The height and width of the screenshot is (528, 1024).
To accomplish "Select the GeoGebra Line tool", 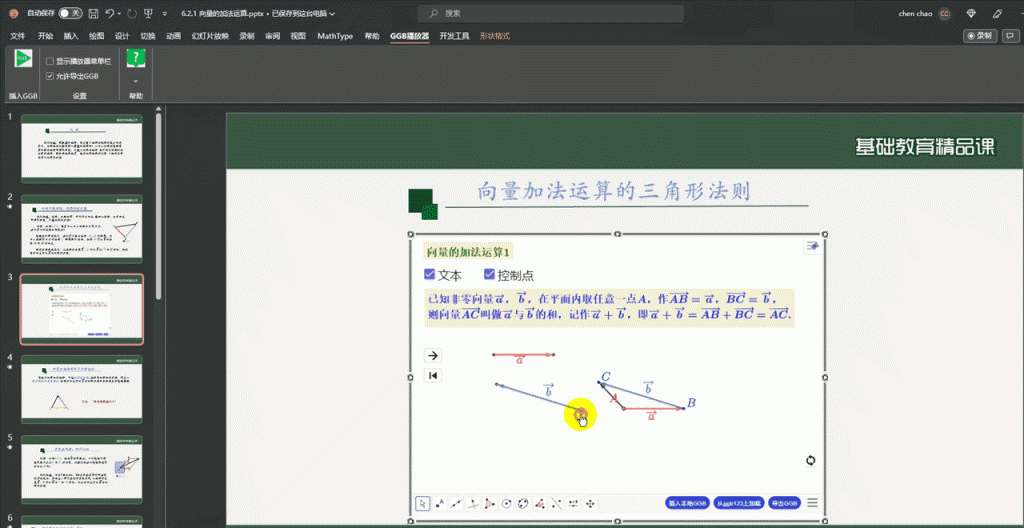I will 456,503.
